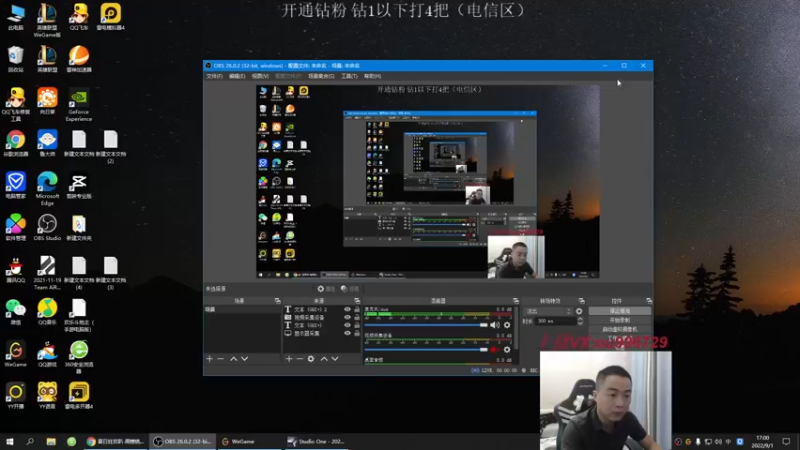Open 360 secure browser desktop shortcut

[79, 357]
